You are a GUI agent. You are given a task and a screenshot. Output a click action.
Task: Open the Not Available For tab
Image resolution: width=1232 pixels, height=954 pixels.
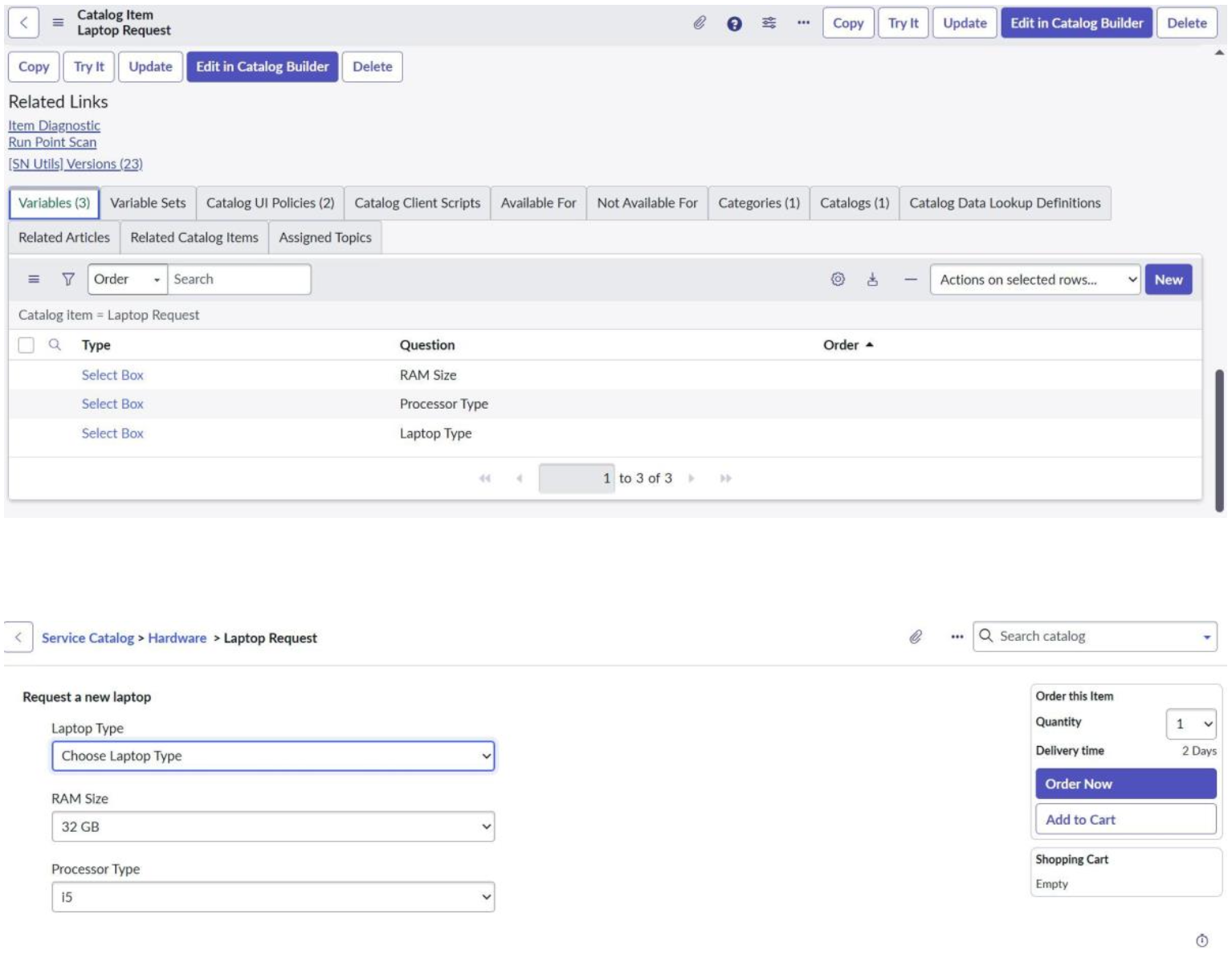click(x=647, y=203)
